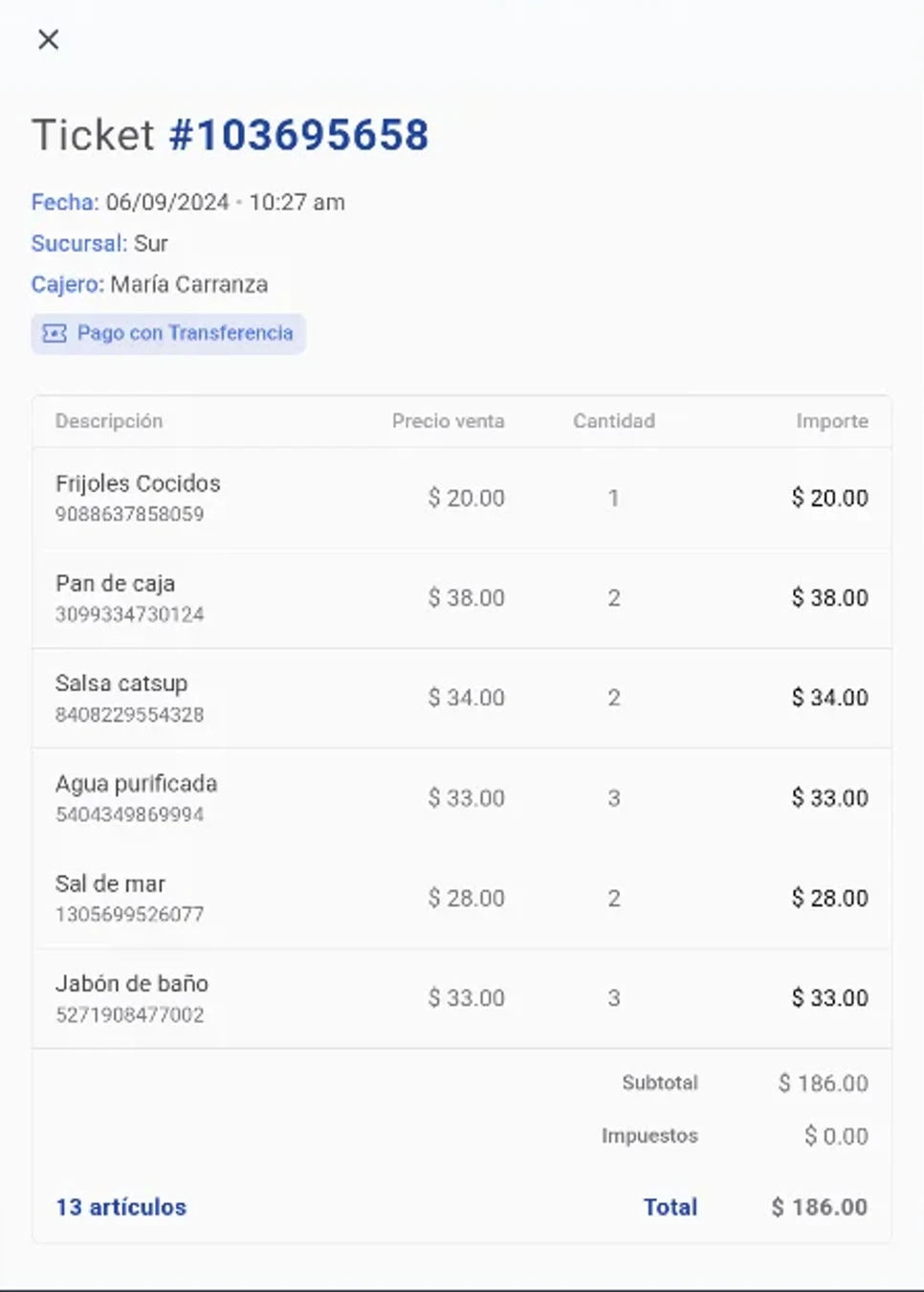Click the Subtotal value $ 186.00
The height and width of the screenshot is (1292, 924).
click(x=824, y=1083)
